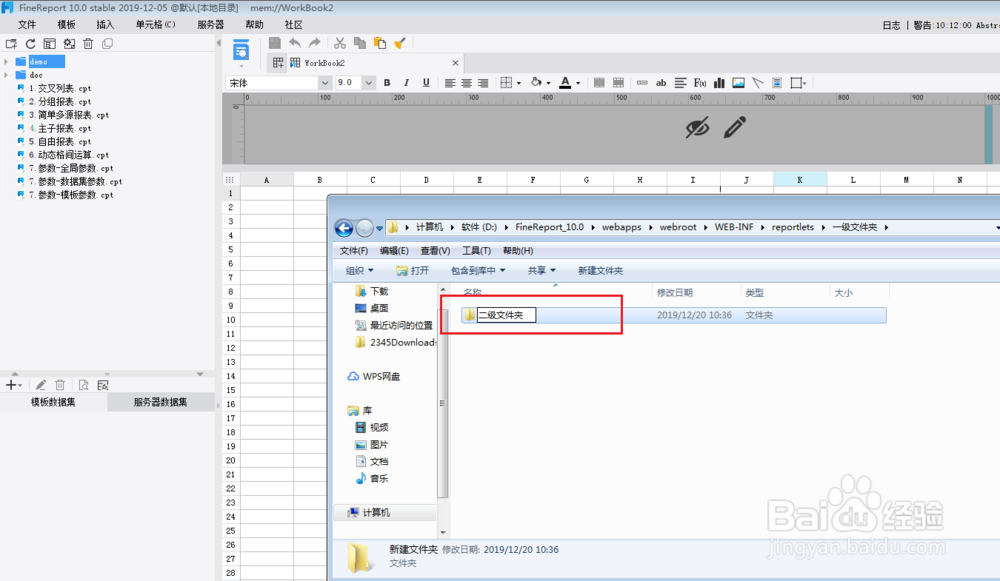The image size is (1000, 581).
Task: Insert a chart with the bar chart icon
Action: tap(719, 83)
